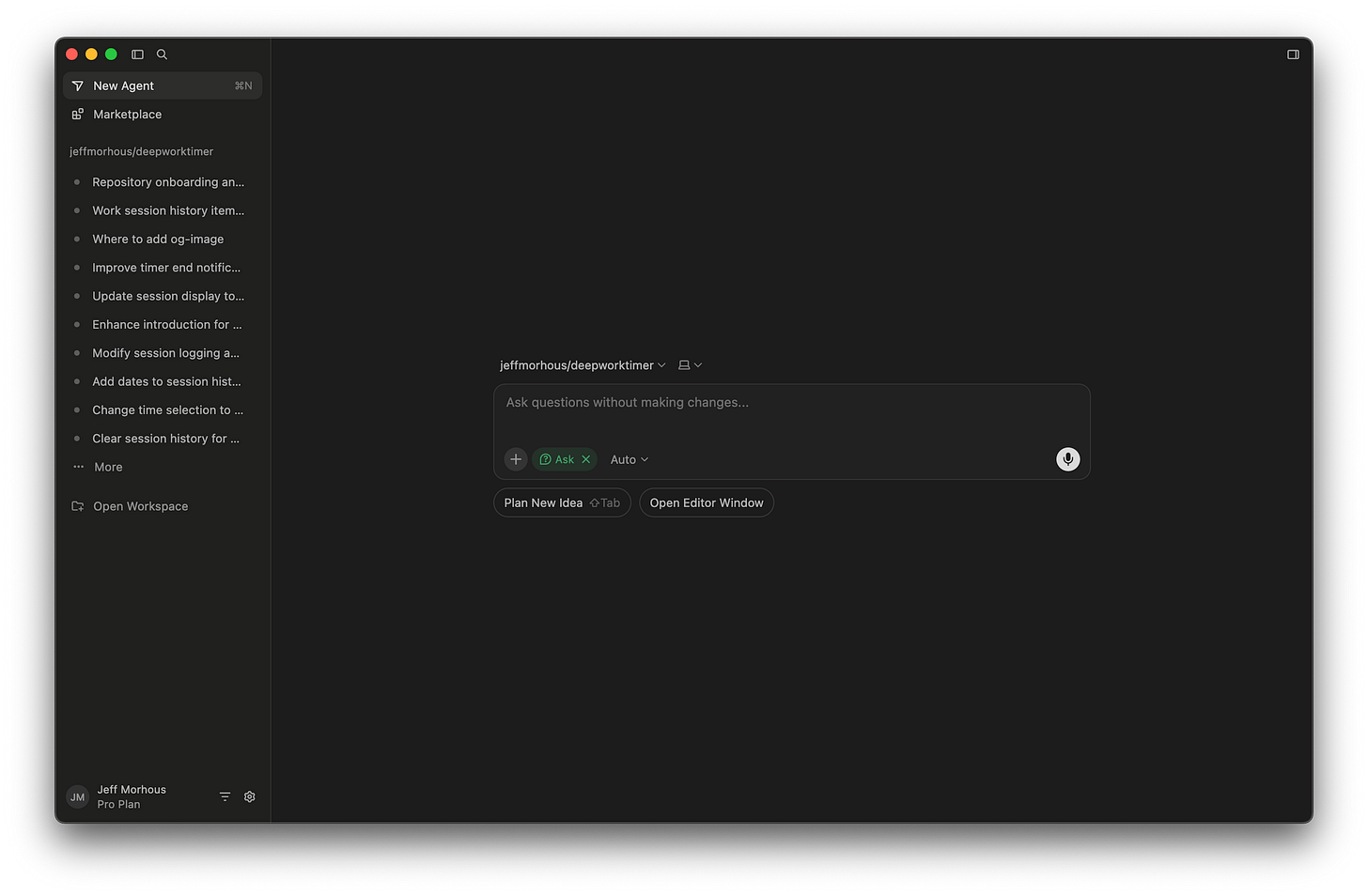The width and height of the screenshot is (1368, 896).
Task: Click the plus attachment icon in the prompt bar
Action: (515, 459)
